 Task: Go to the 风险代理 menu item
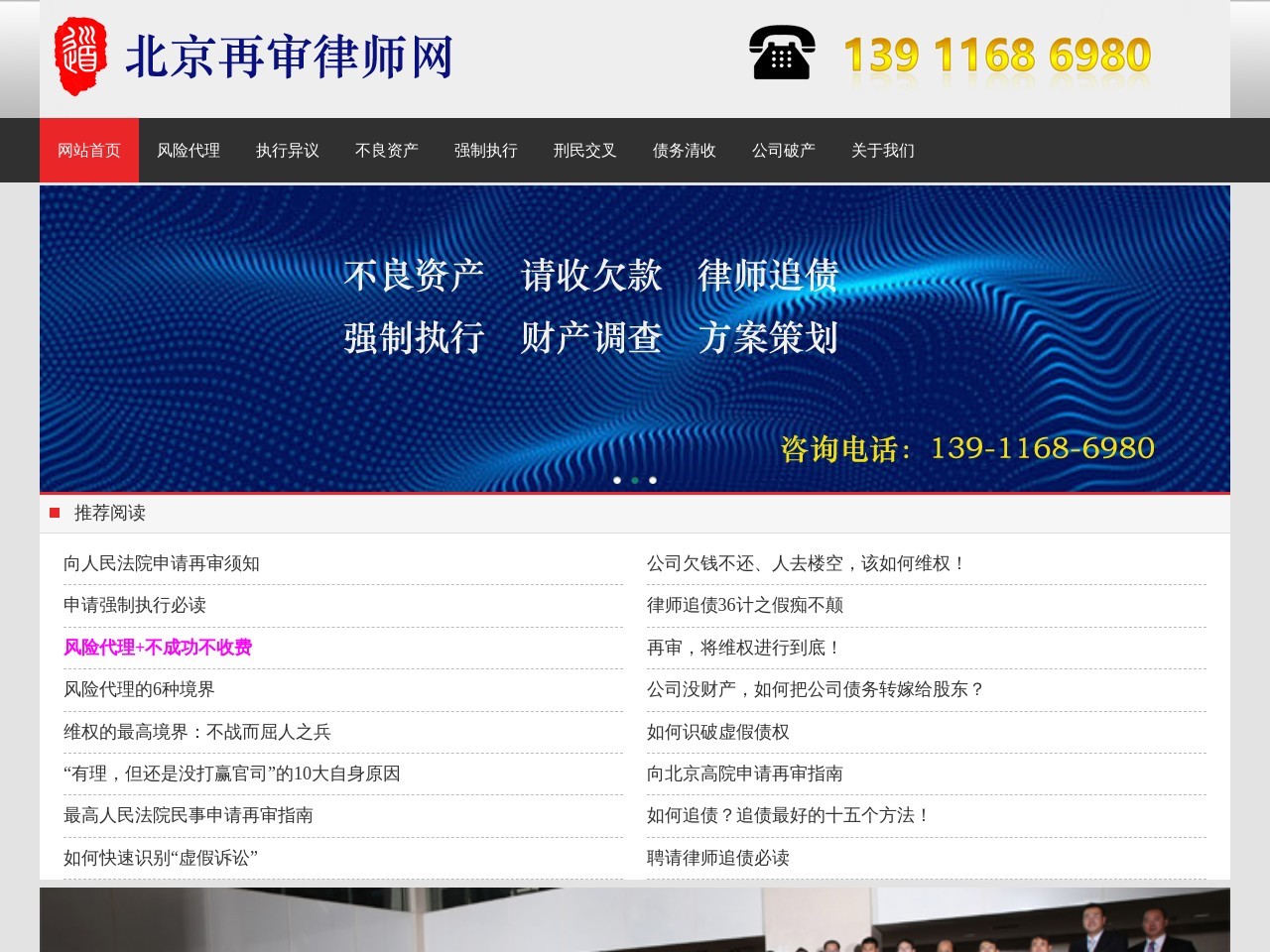pyautogui.click(x=189, y=151)
